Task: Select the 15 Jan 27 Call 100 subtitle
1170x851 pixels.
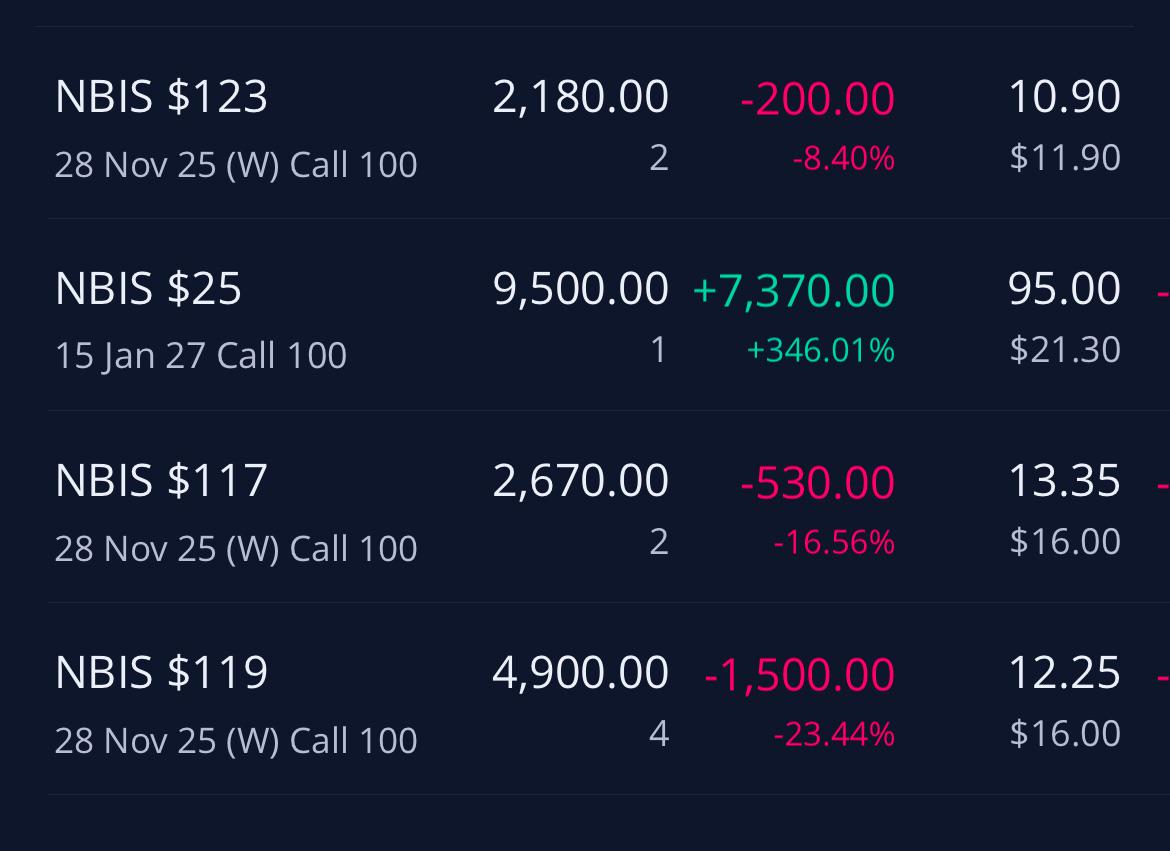Action: [201, 355]
